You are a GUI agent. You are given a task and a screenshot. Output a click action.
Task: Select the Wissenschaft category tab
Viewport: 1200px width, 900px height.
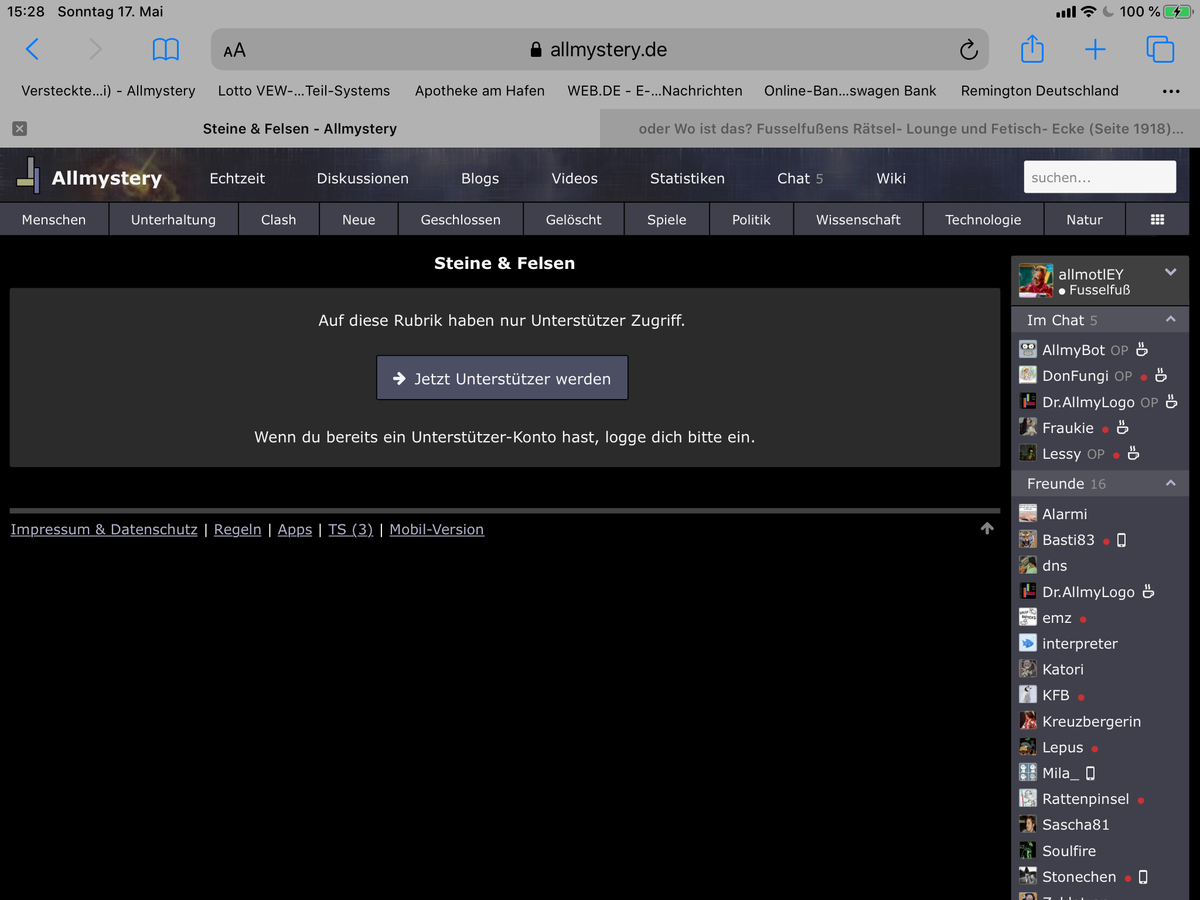[x=858, y=219]
